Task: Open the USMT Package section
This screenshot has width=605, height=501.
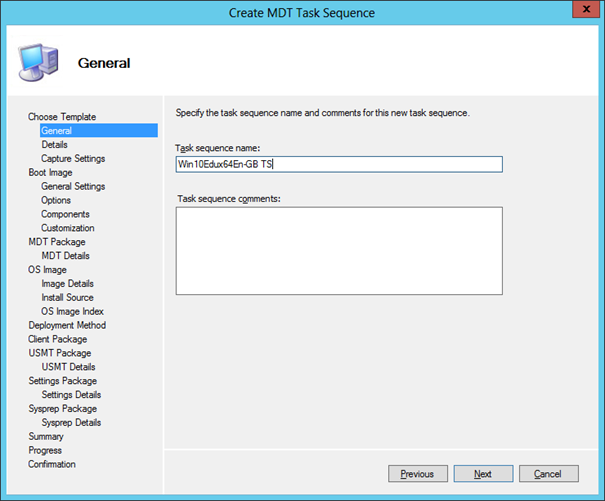Action: point(59,353)
